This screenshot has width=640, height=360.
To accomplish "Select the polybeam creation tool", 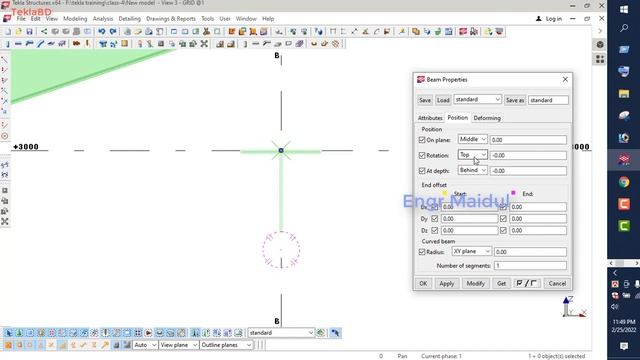I will coord(29,44).
